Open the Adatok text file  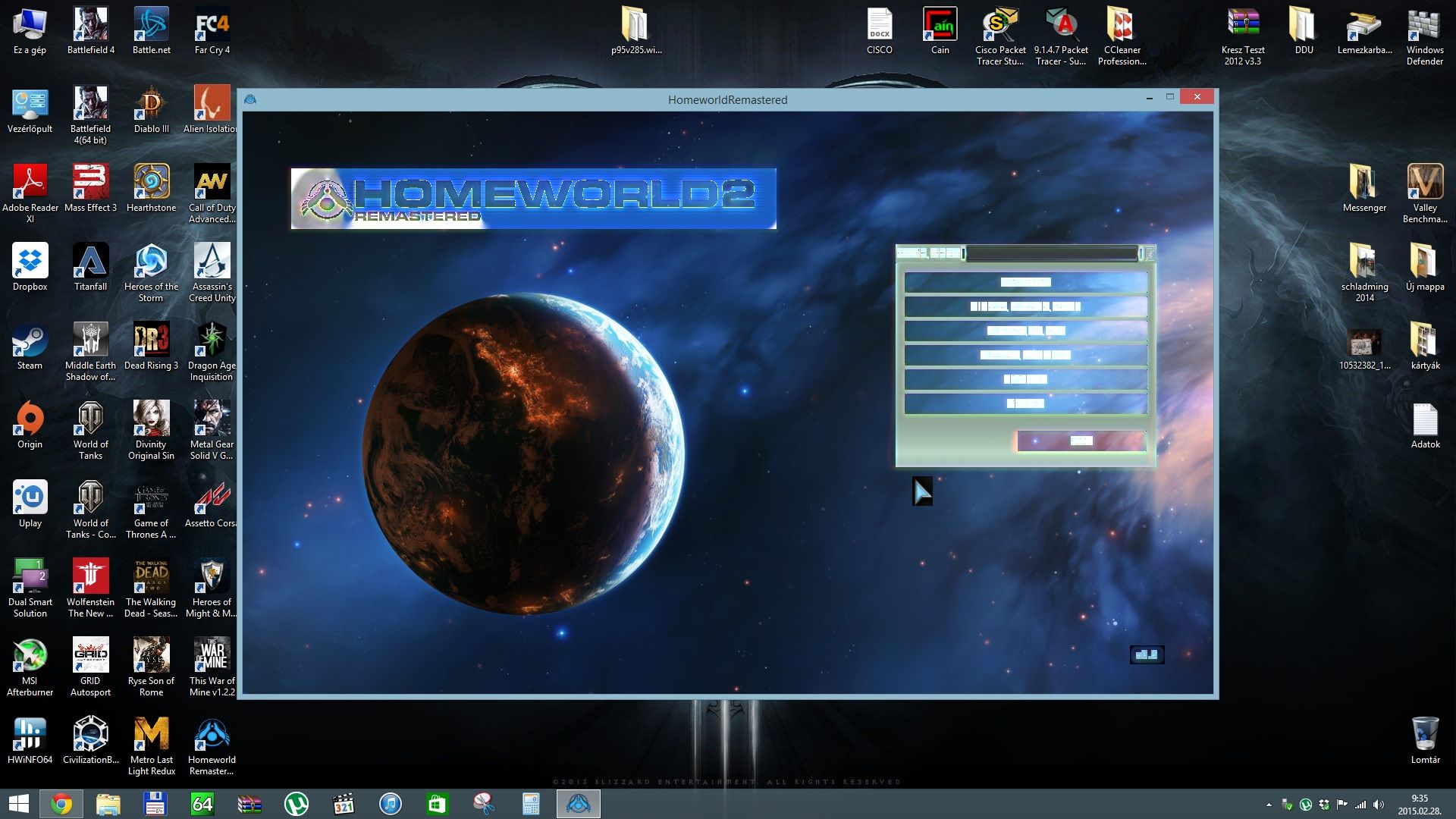(x=1425, y=425)
